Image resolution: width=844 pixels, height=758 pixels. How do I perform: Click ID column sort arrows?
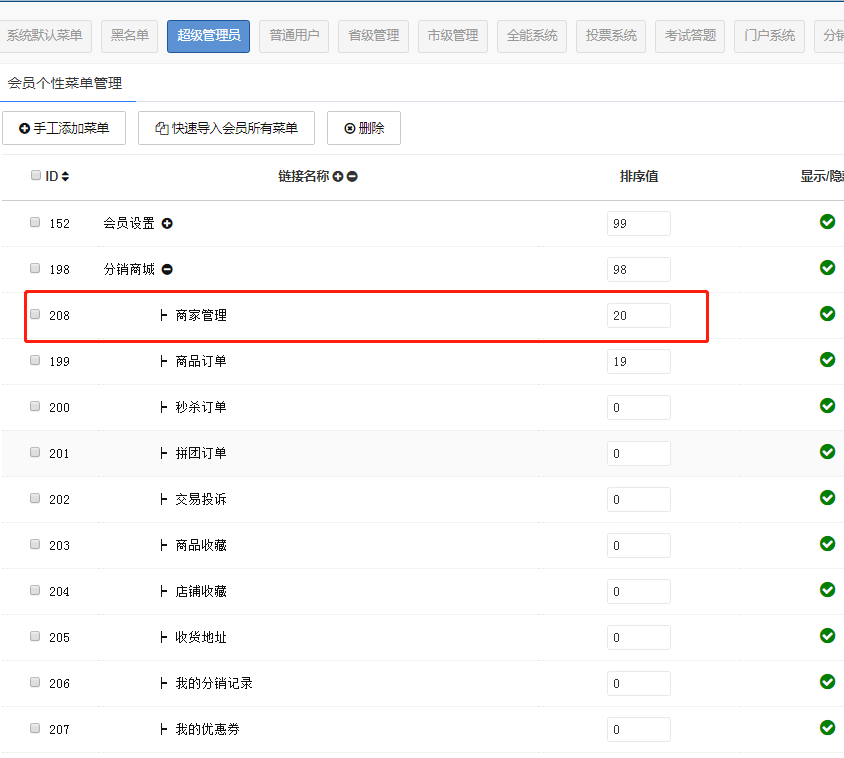[66, 177]
